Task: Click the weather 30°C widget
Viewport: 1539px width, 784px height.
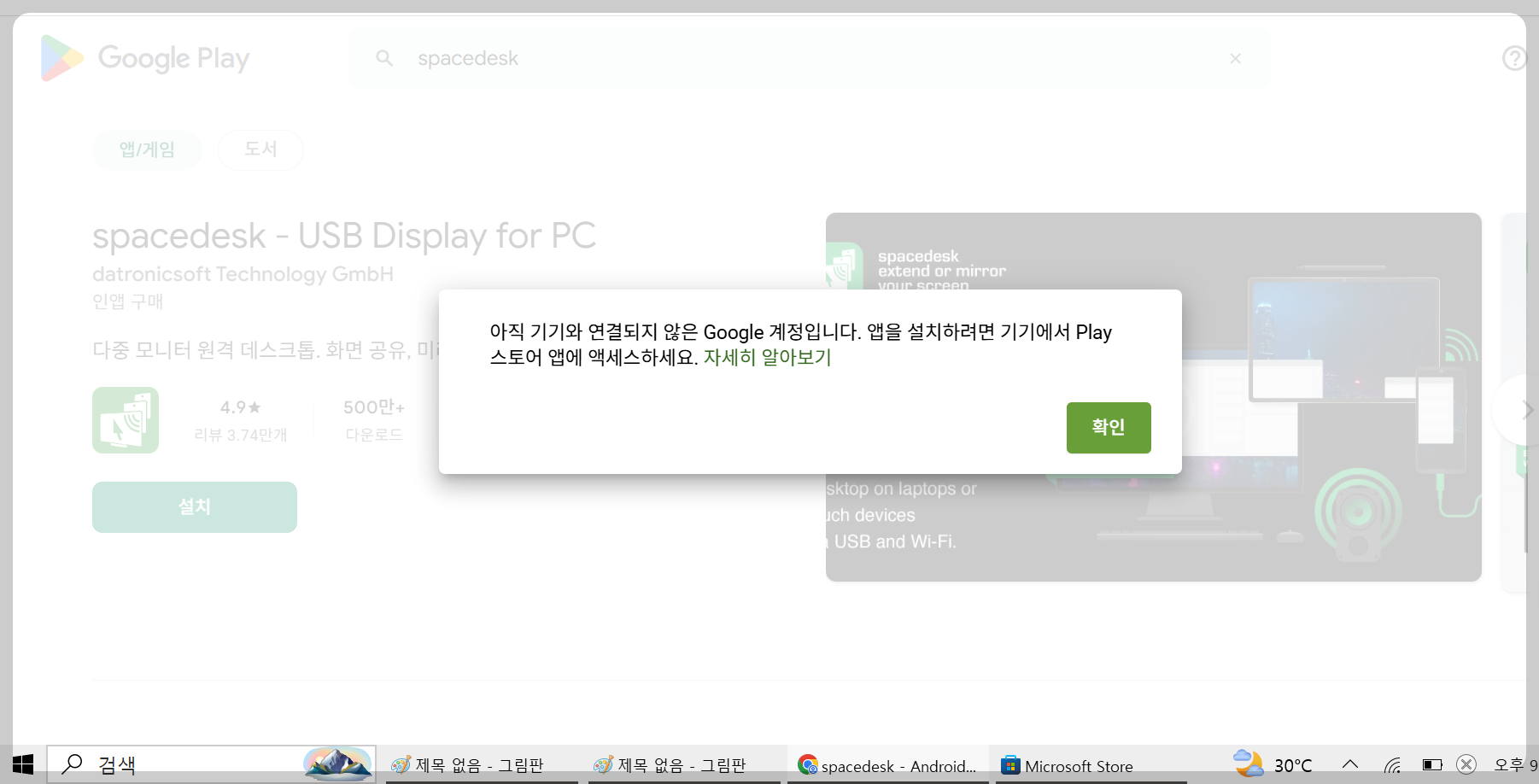Action: pos(1273,764)
